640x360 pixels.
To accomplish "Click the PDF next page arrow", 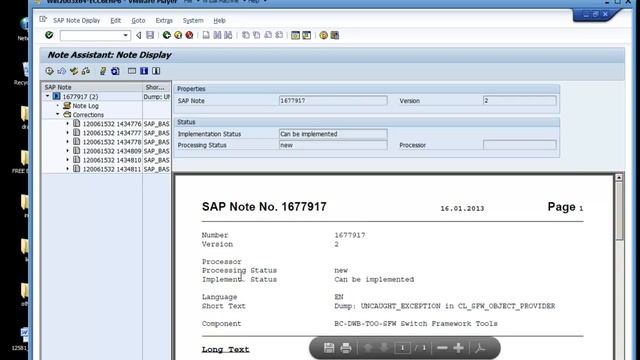I will click(x=384, y=348).
